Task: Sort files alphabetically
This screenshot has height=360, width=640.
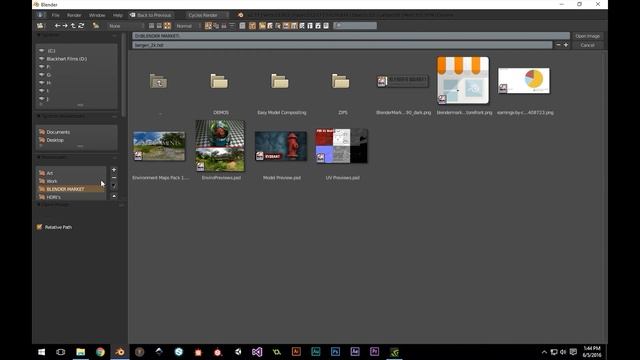Action: click(x=208, y=26)
